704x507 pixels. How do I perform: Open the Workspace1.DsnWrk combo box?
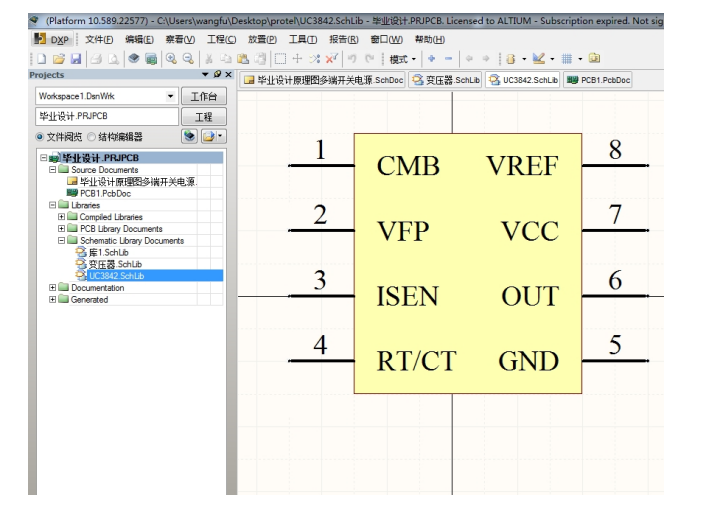coord(106,96)
